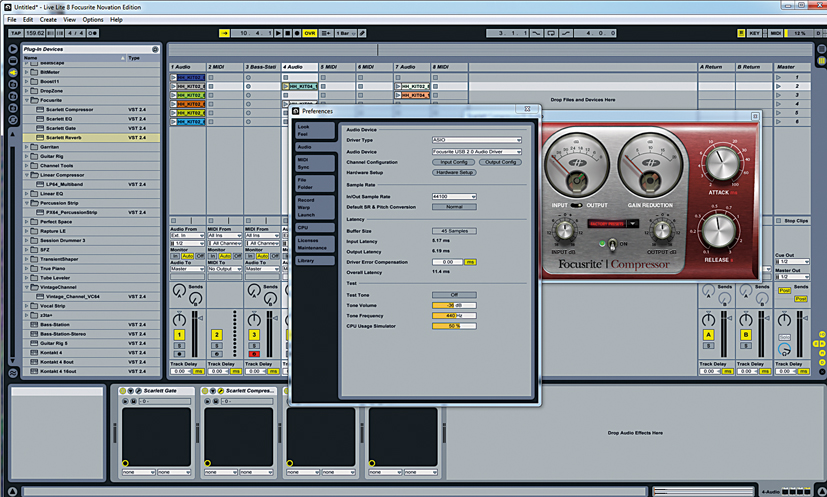Open compressor factory presets dropdown arrow
The height and width of the screenshot is (497, 827).
(x=632, y=223)
